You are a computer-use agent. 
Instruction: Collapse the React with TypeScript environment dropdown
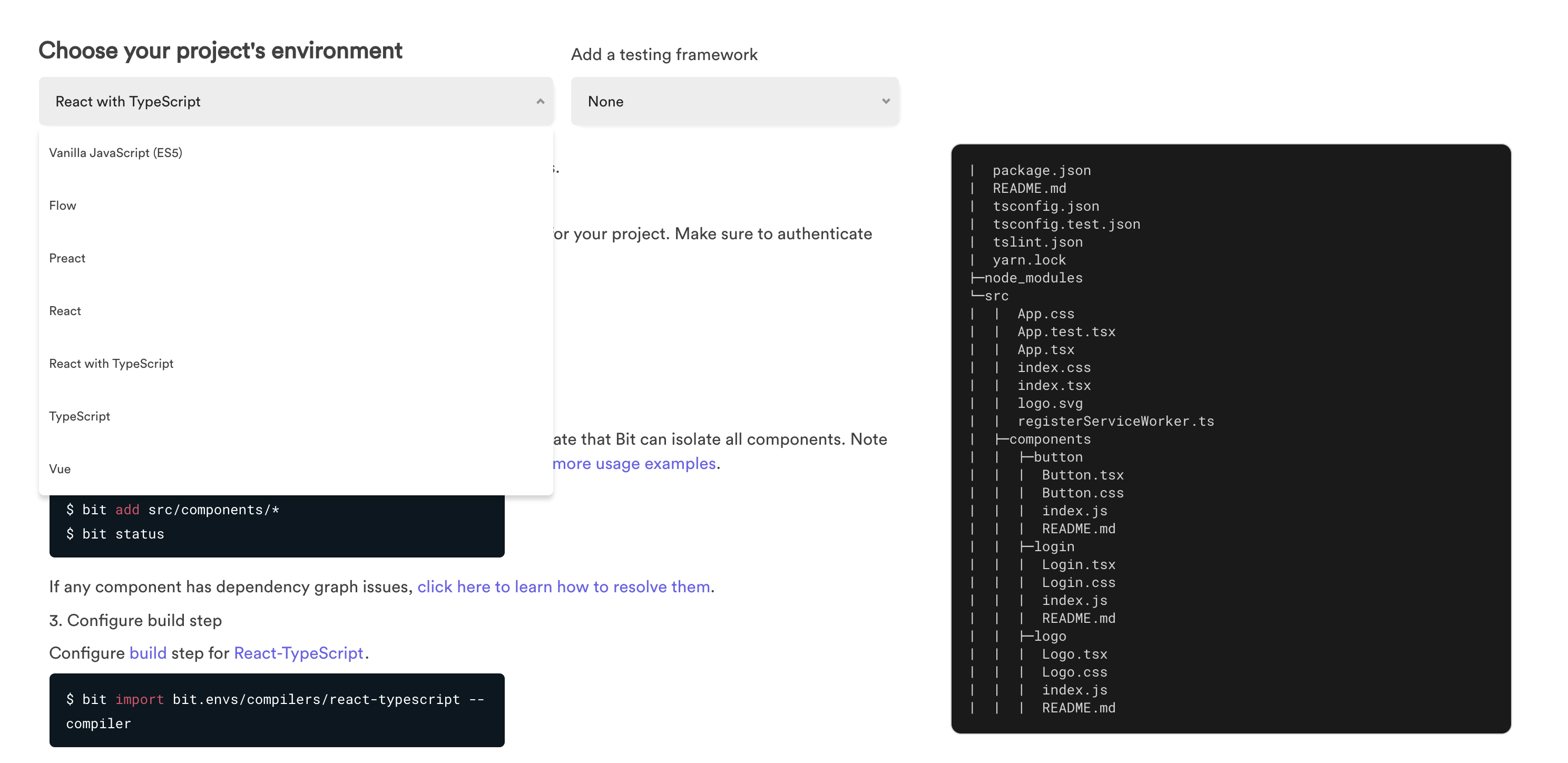pos(296,101)
